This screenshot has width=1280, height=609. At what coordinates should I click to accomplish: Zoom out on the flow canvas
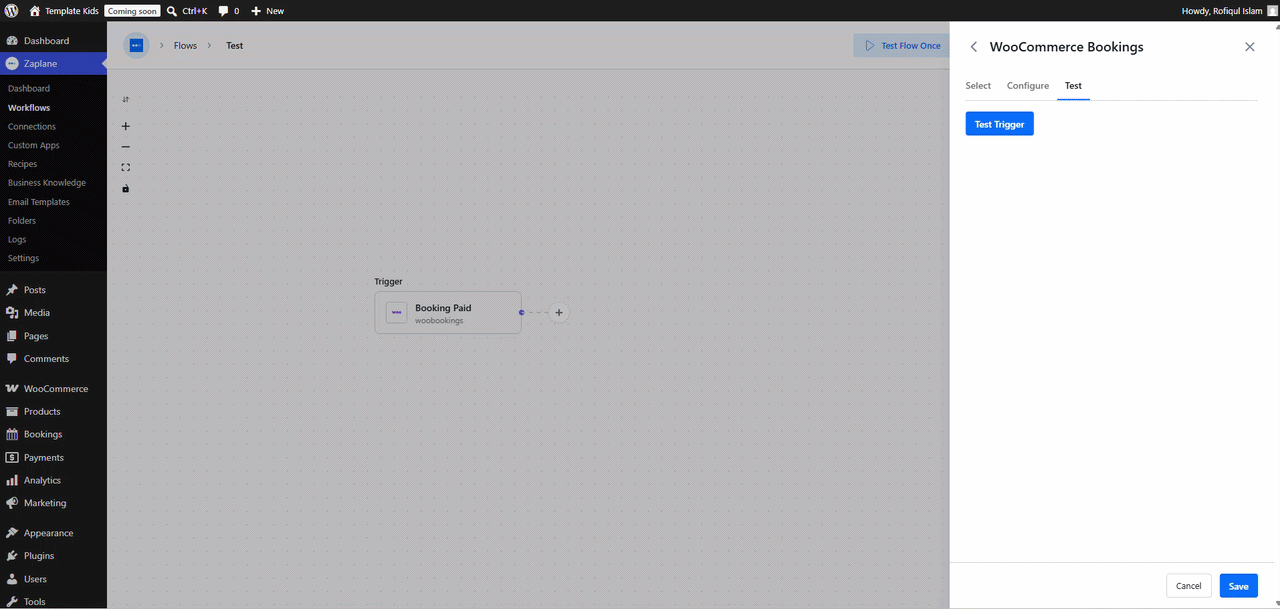pos(125,147)
